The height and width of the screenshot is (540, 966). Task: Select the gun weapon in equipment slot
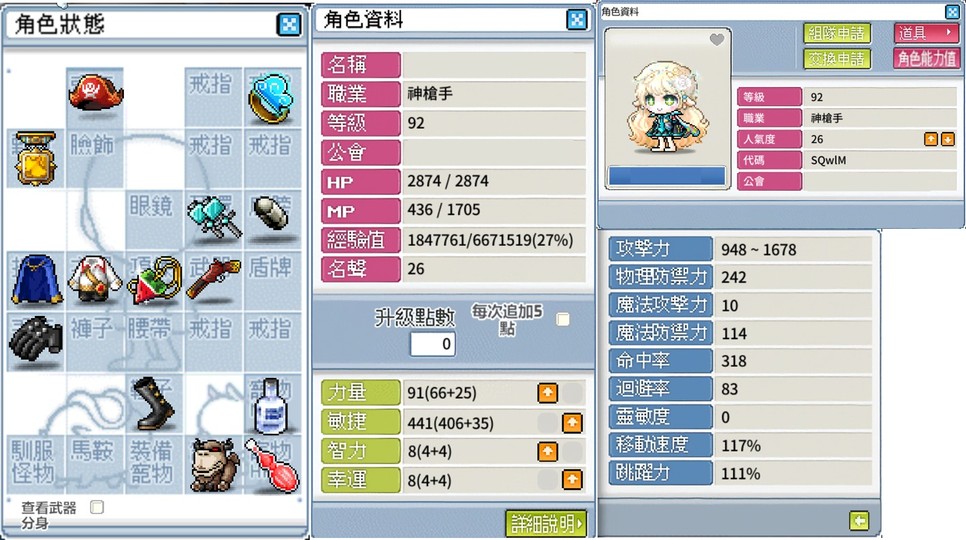click(x=213, y=278)
